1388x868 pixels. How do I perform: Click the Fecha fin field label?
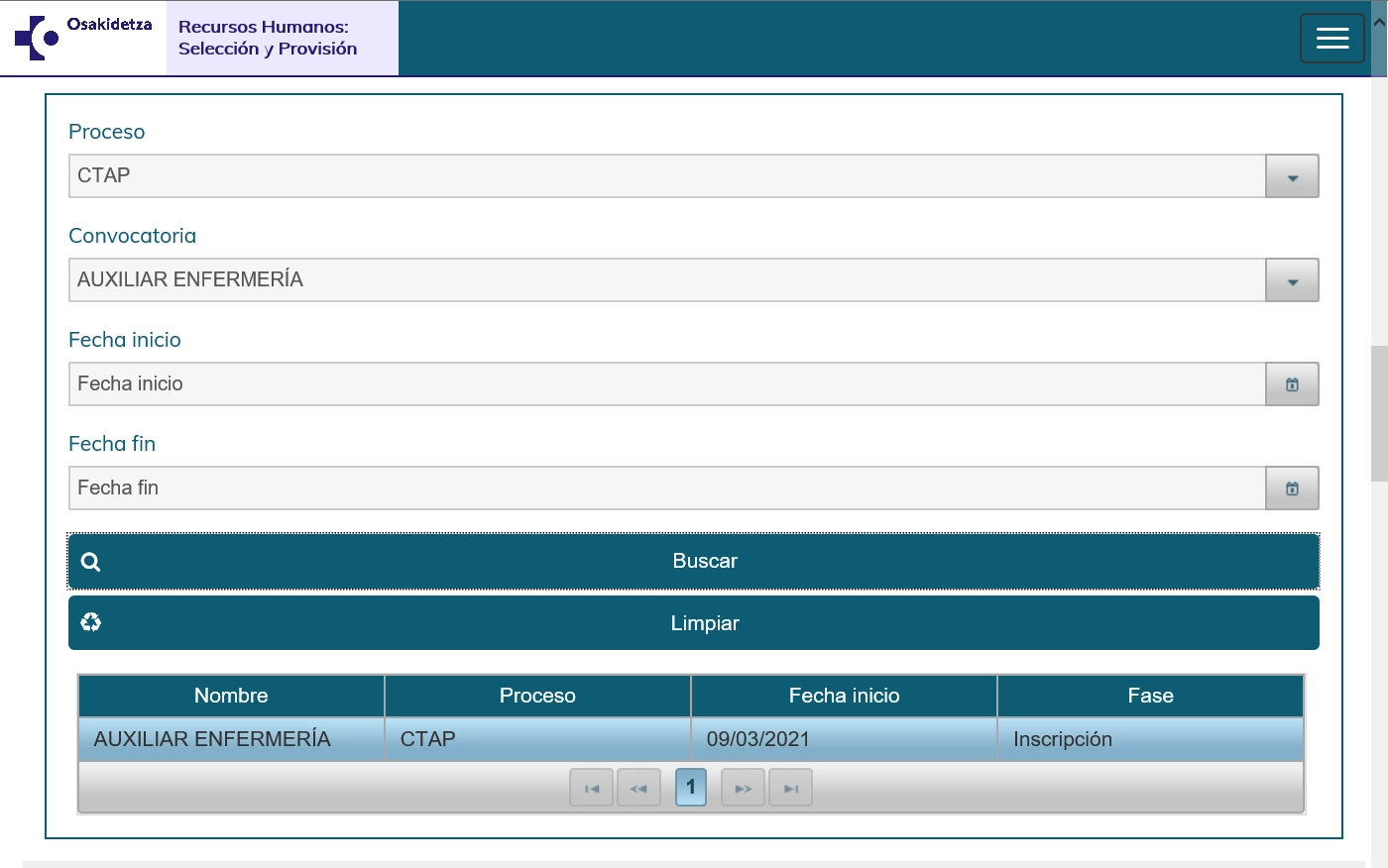(112, 444)
